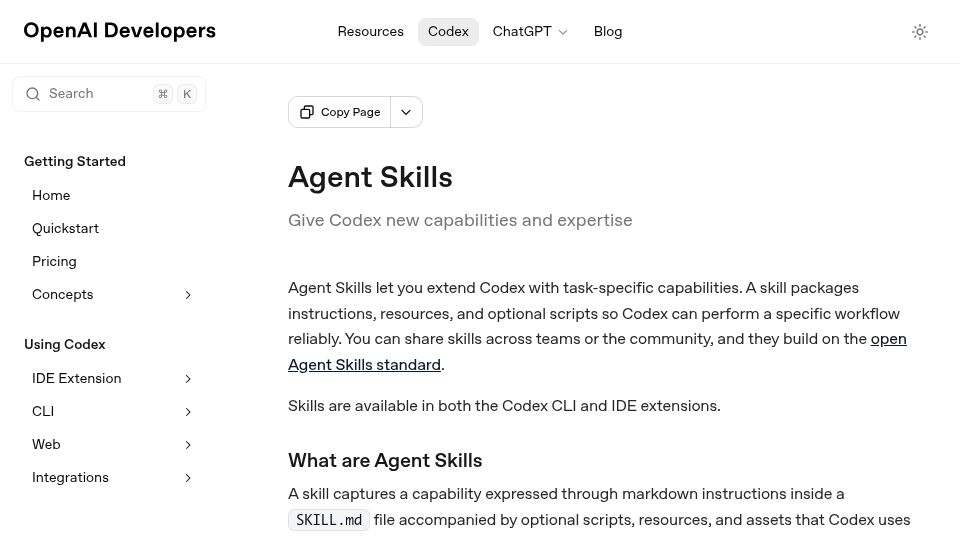Expand the Web section chevron

click(188, 445)
